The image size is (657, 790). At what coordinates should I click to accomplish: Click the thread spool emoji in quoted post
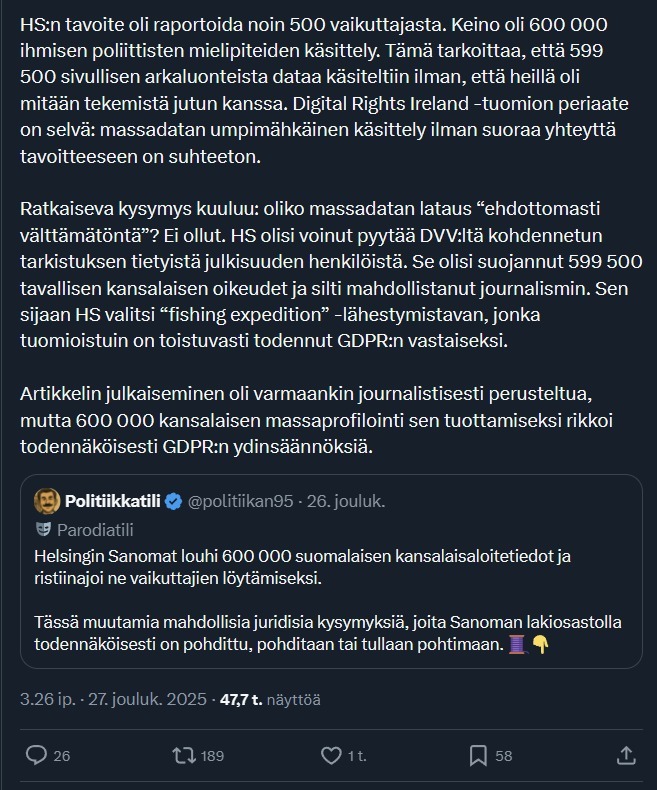[515, 646]
